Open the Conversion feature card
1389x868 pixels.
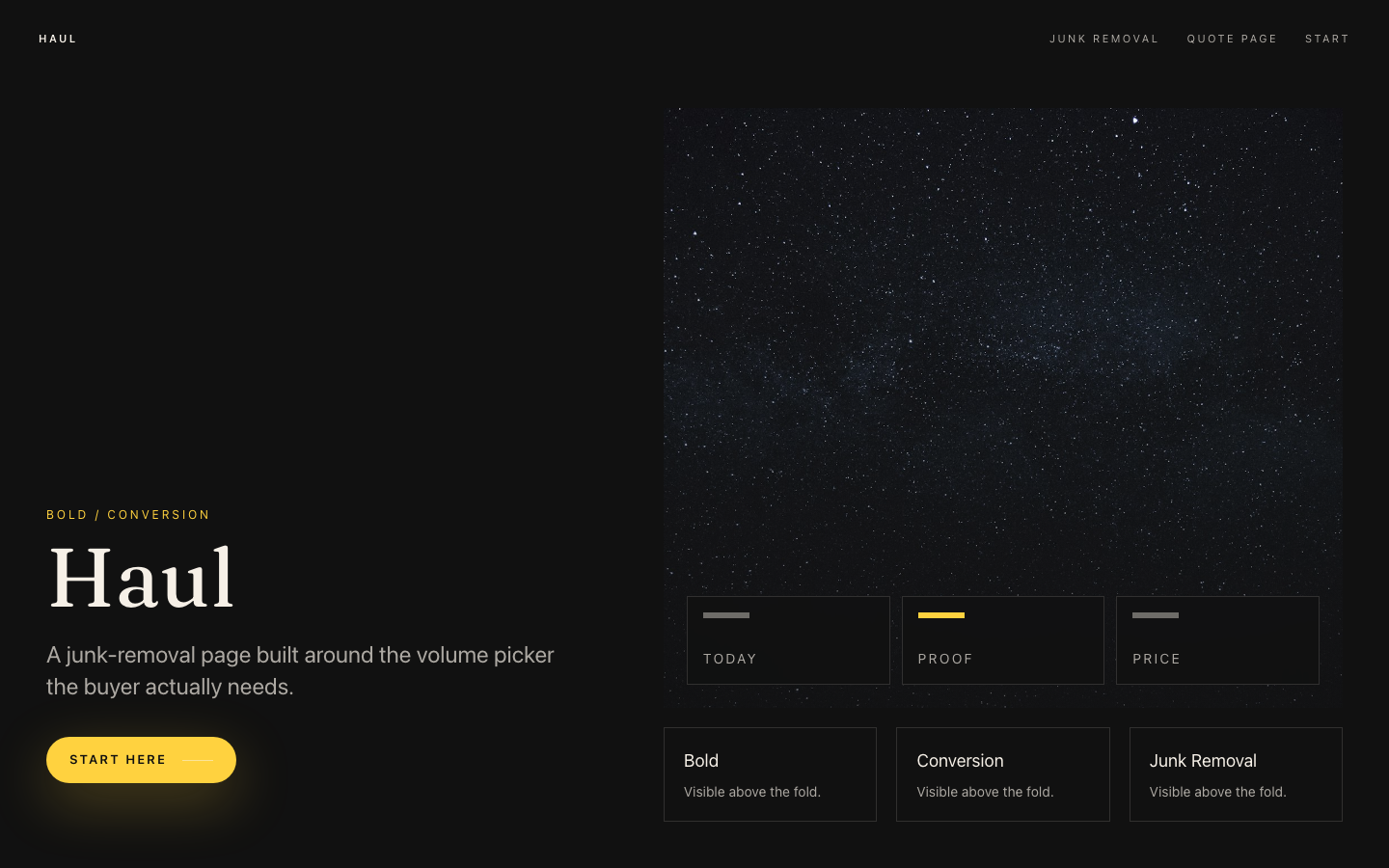coord(1003,774)
